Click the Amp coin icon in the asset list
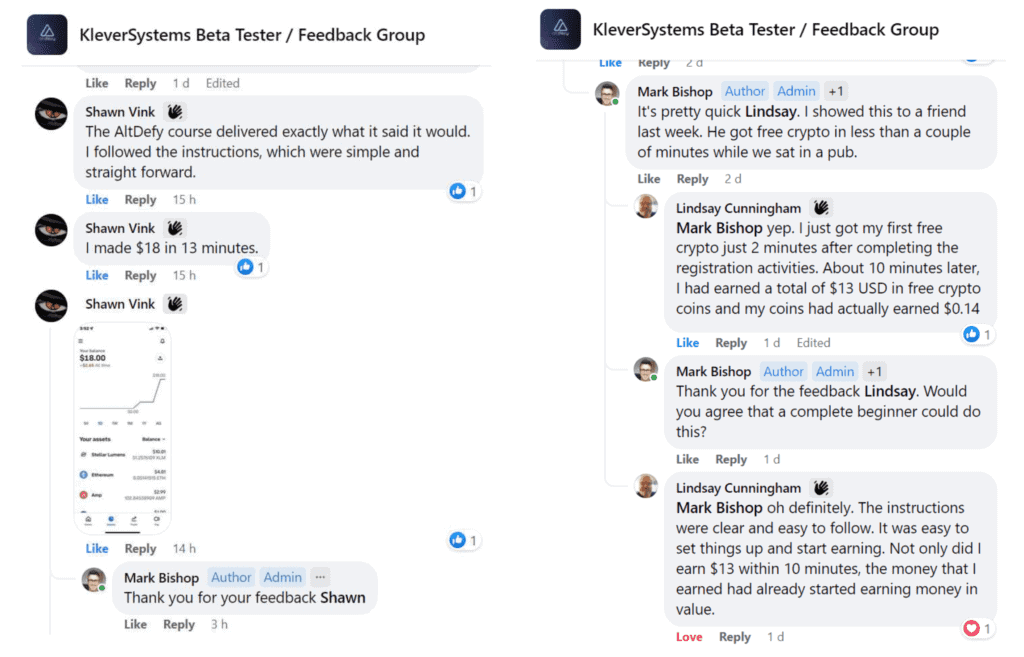This screenshot has width=1024, height=657. point(83,496)
